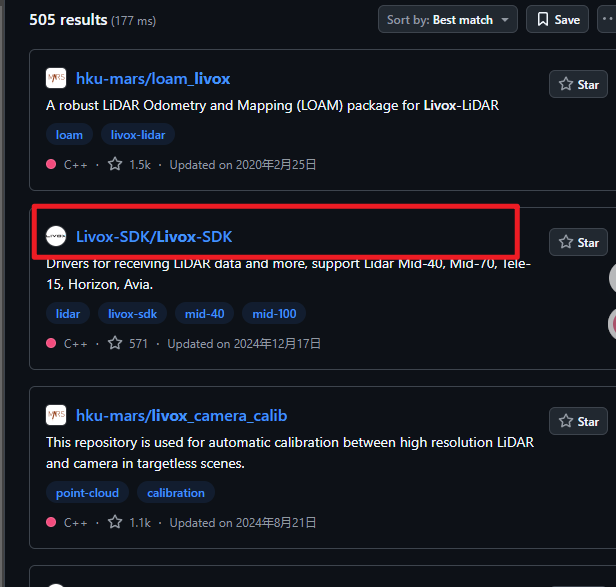Click the C++ language label of livox_camera_calib
The width and height of the screenshot is (616, 587).
[x=75, y=523]
